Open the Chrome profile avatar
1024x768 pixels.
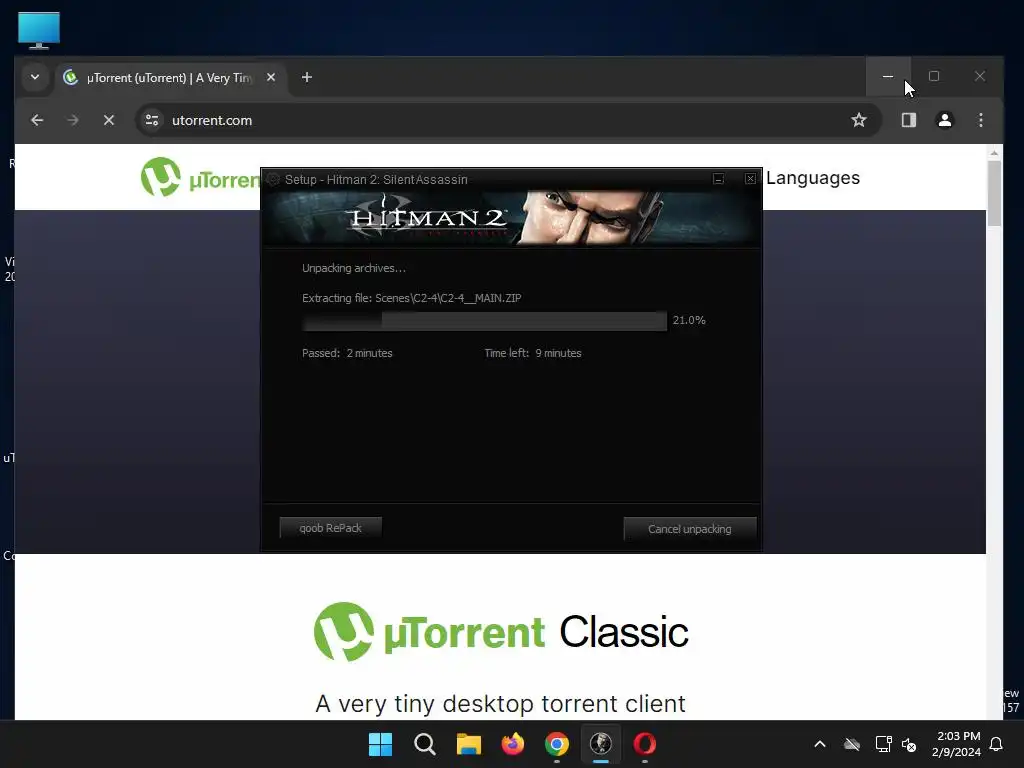click(944, 120)
